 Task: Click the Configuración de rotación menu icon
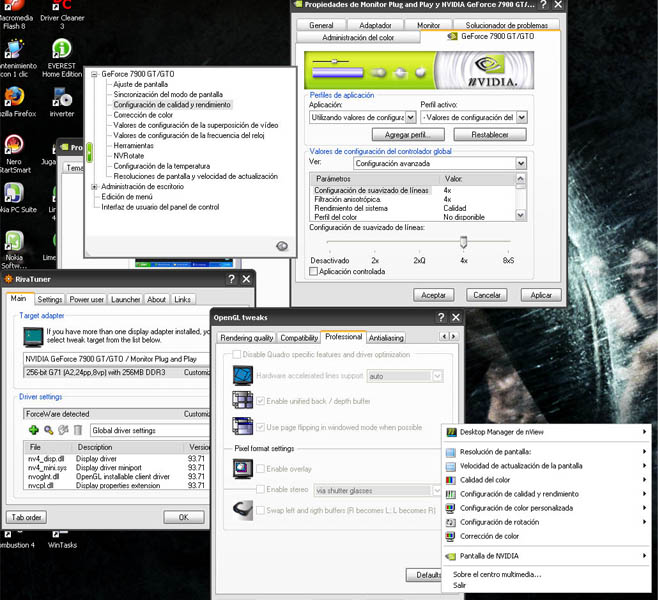point(450,522)
